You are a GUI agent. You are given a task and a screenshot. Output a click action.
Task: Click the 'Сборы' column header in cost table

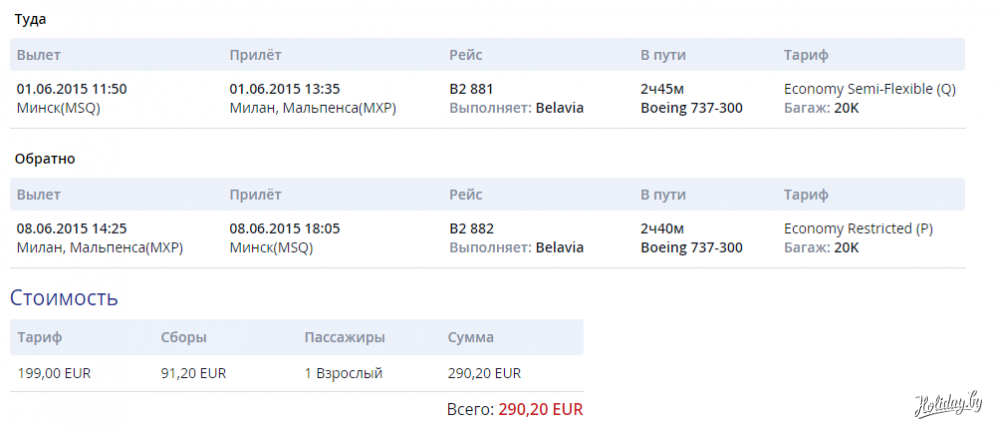coord(183,338)
